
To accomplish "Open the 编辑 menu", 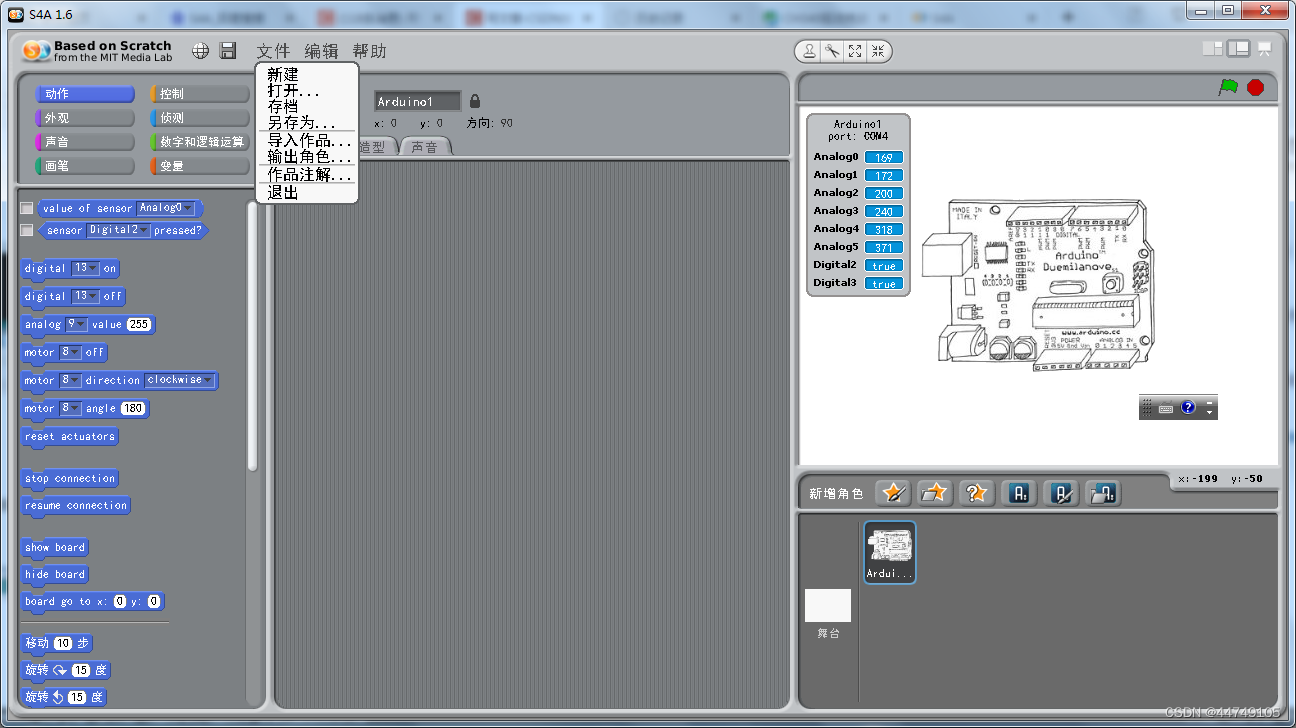I will click(x=321, y=51).
